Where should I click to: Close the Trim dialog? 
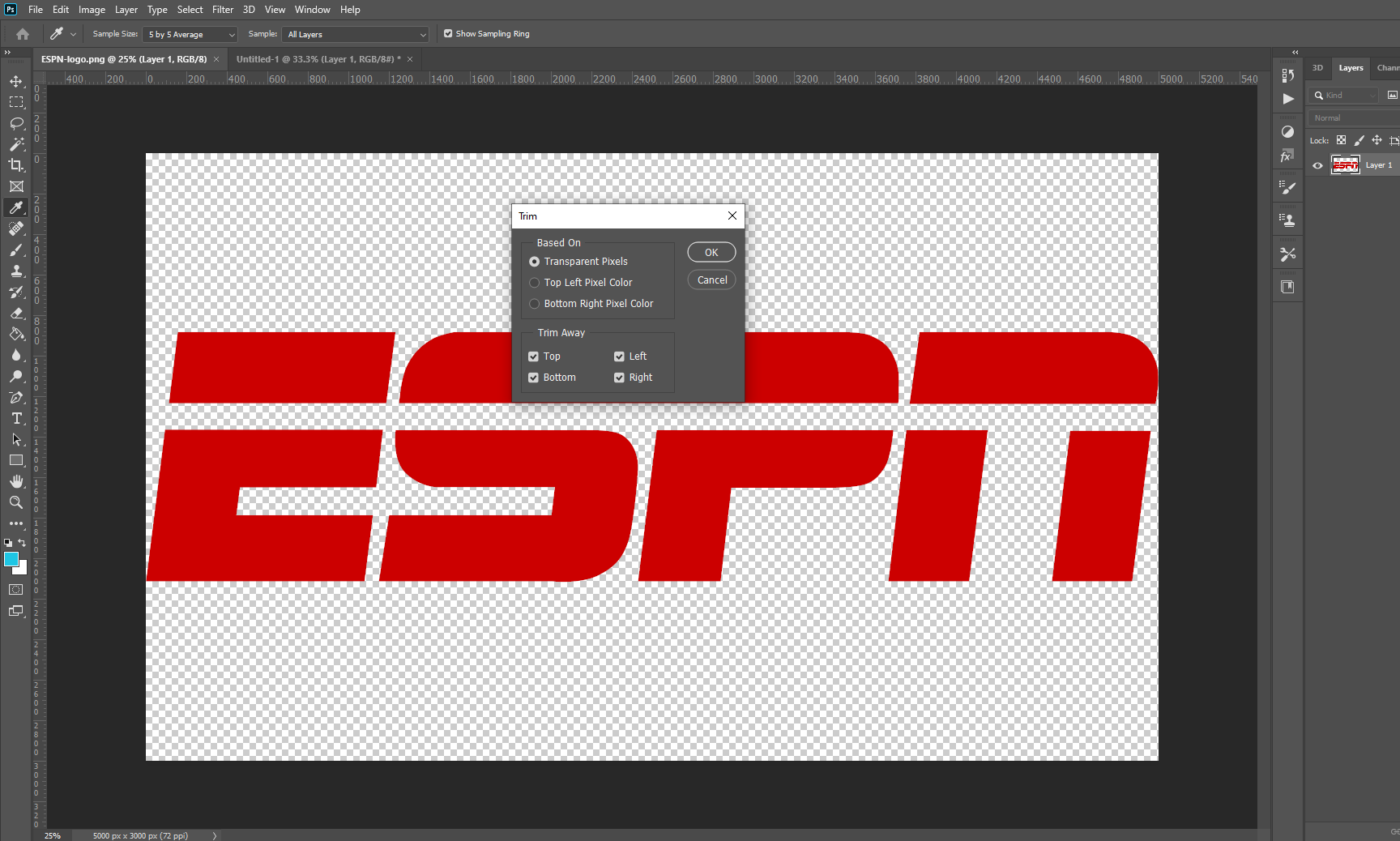tap(732, 216)
